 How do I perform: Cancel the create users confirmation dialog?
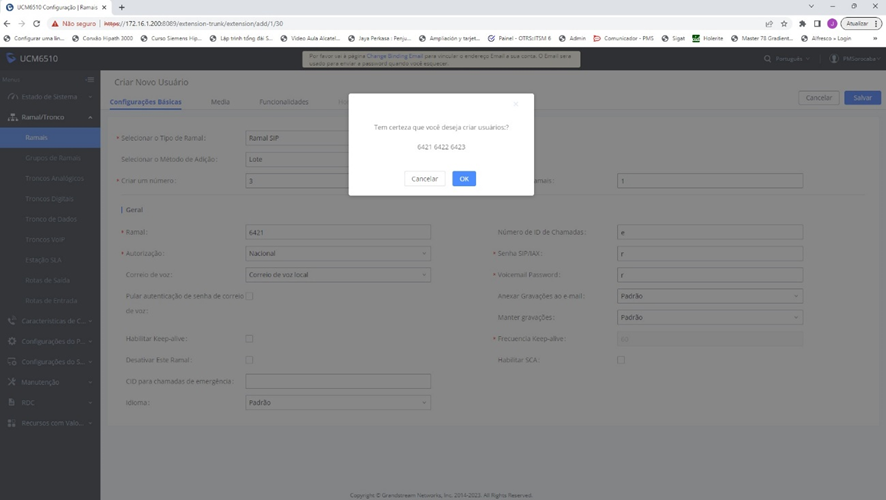point(425,179)
